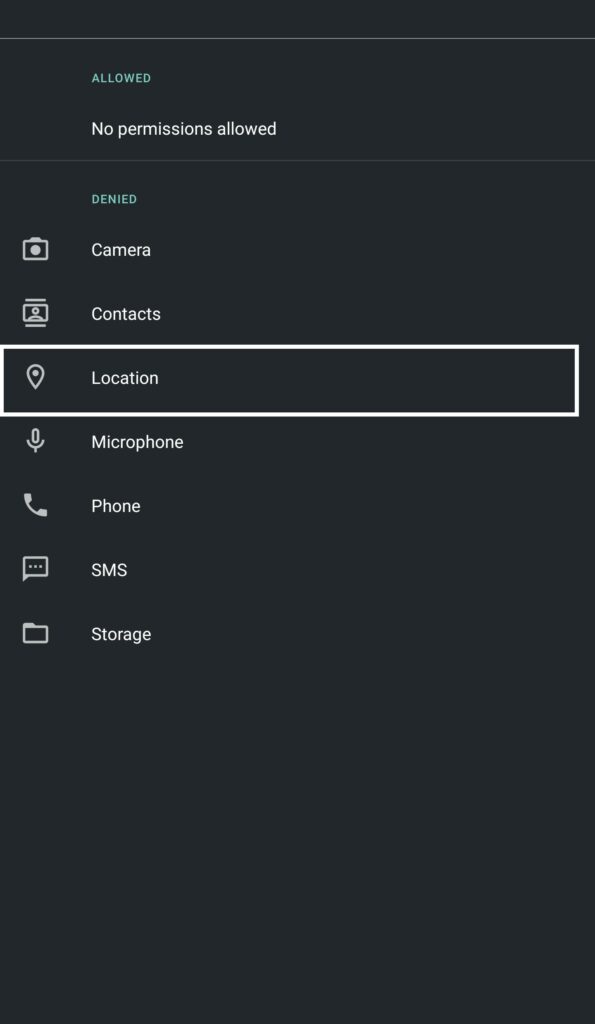Click the DENIED section header
The width and height of the screenshot is (595, 1024).
pos(114,199)
